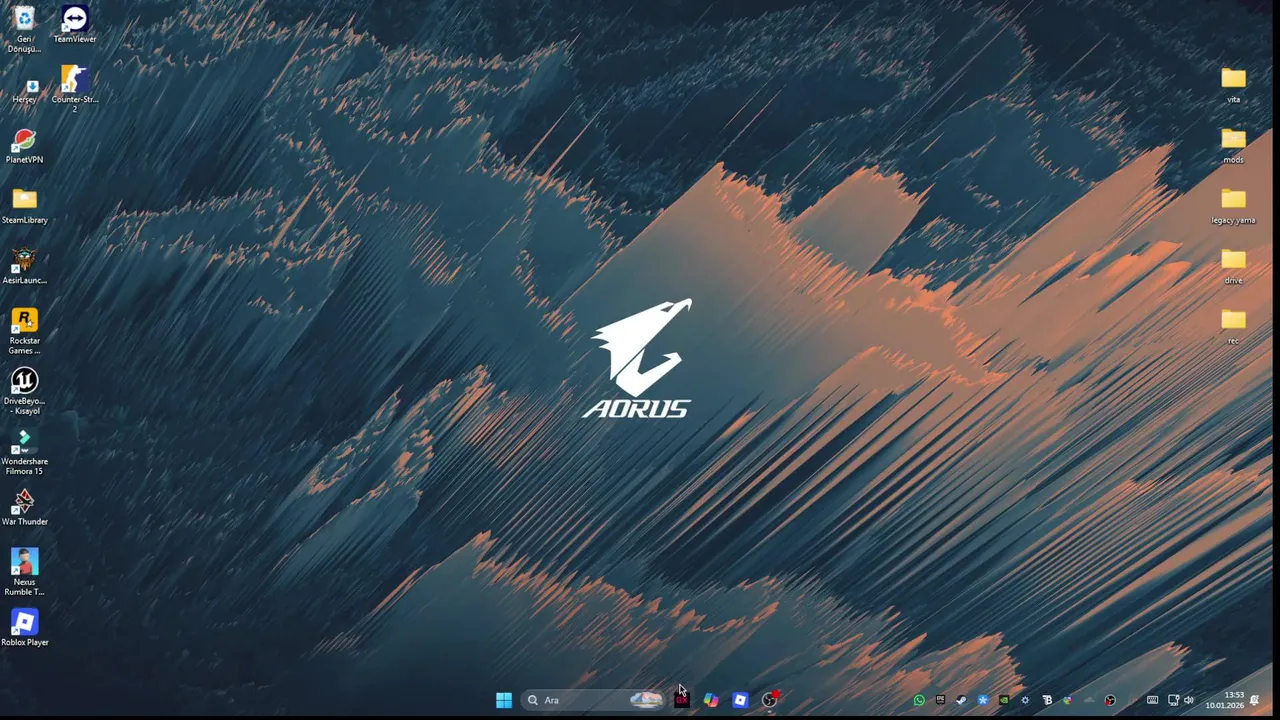Select the drive folder on the desktop

point(1233,266)
